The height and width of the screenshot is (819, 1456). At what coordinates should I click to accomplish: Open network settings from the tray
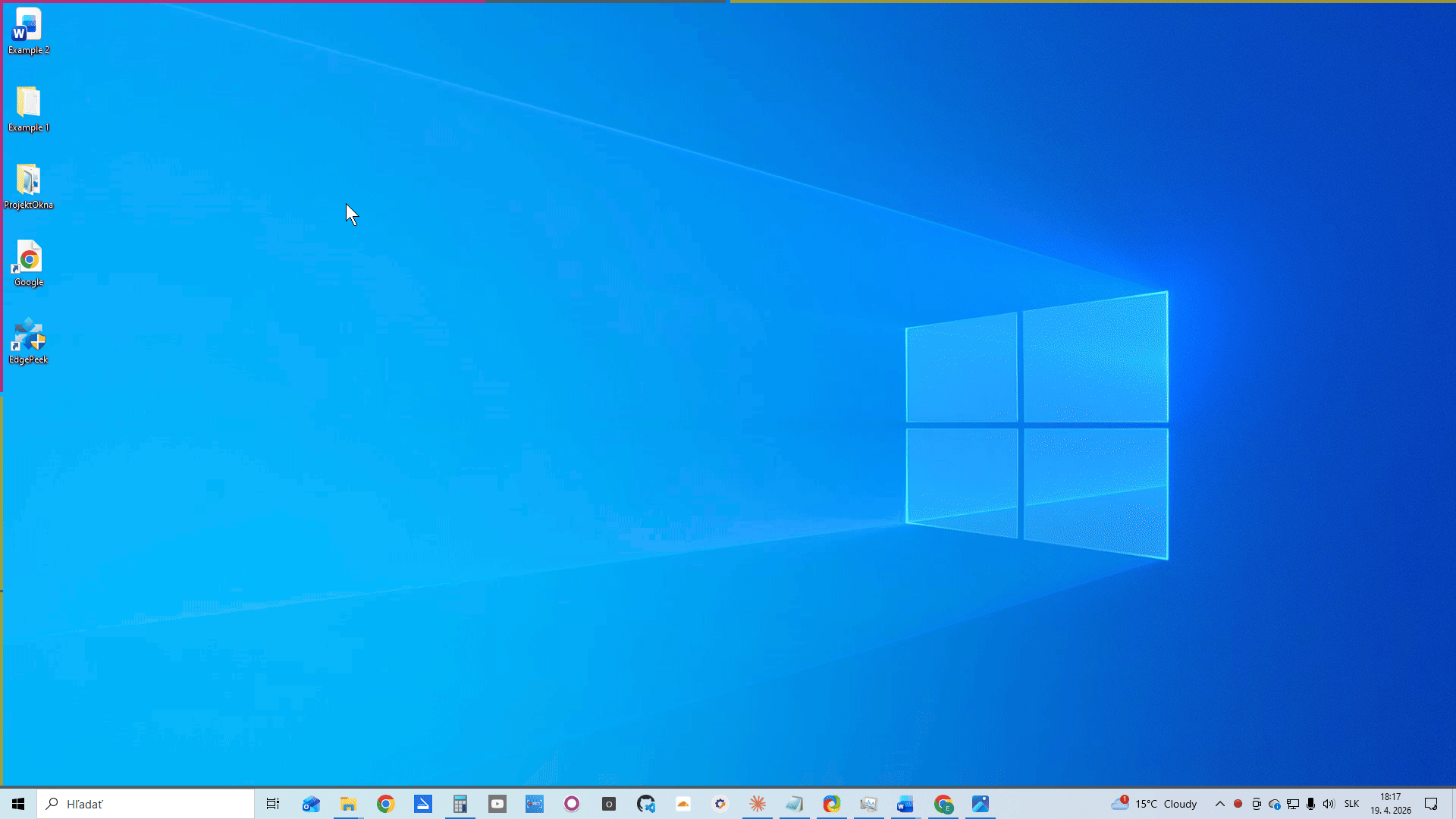pos(1292,804)
